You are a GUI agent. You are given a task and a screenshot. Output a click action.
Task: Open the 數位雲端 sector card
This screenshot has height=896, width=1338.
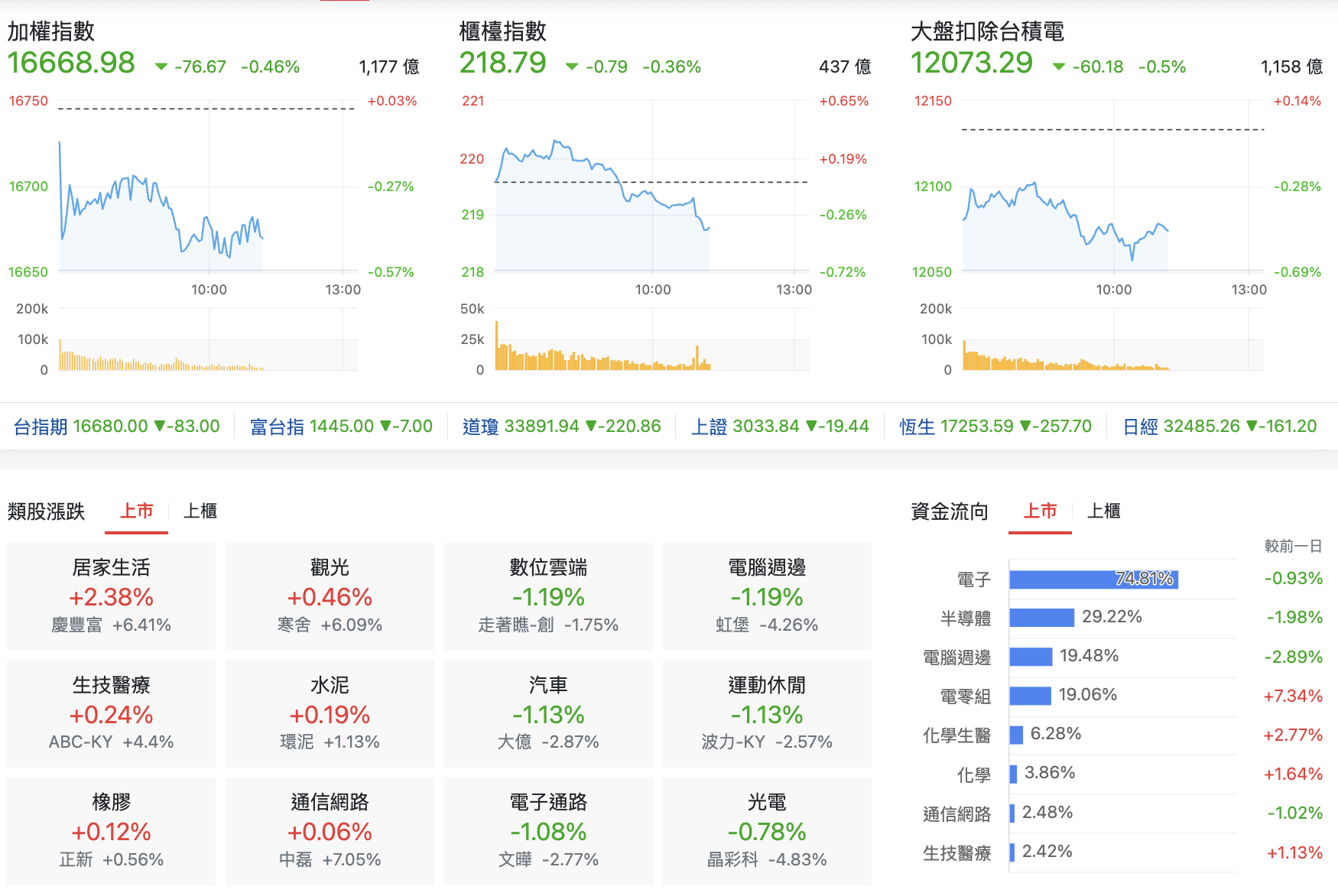point(548,596)
